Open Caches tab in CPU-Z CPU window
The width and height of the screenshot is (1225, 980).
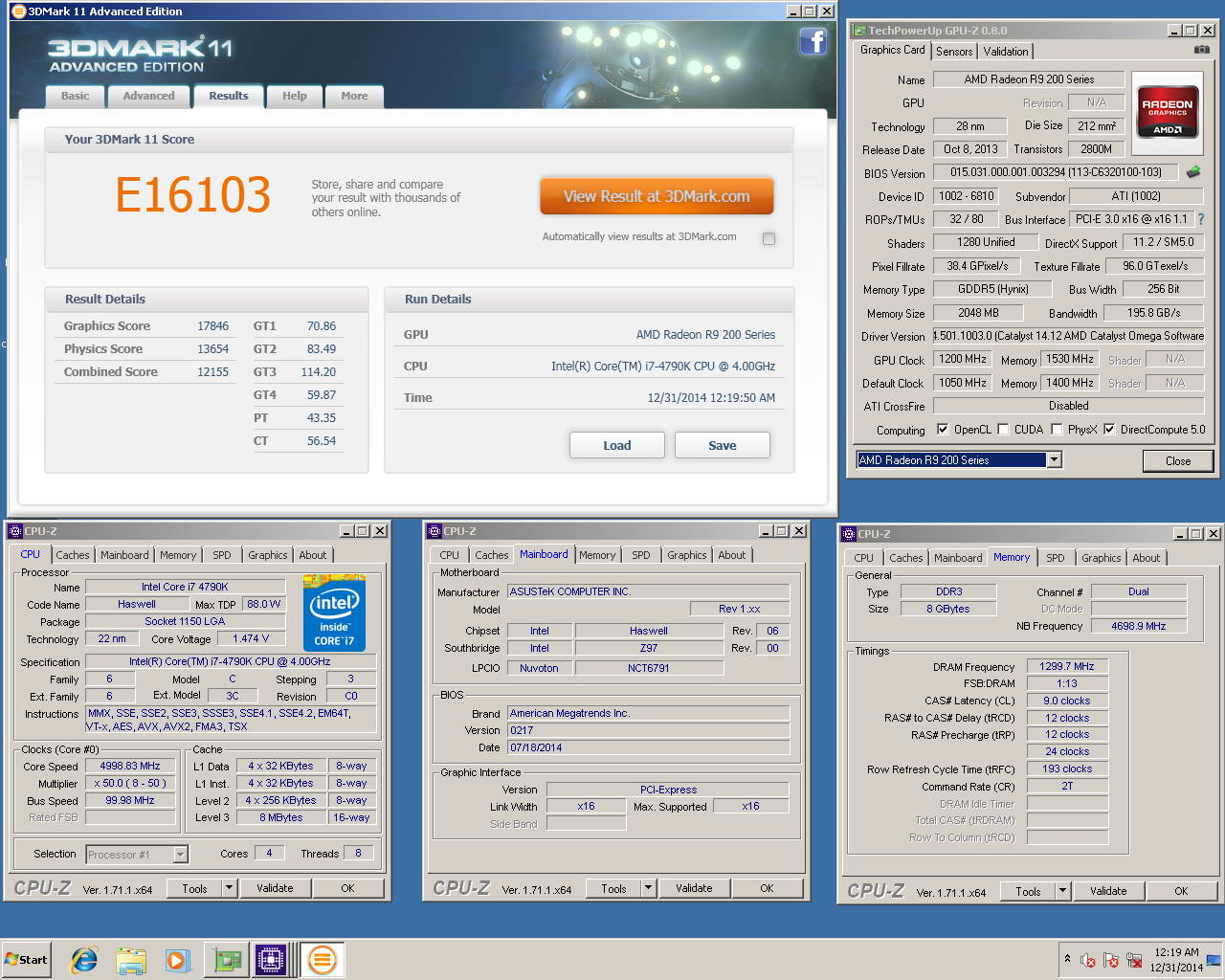73,555
